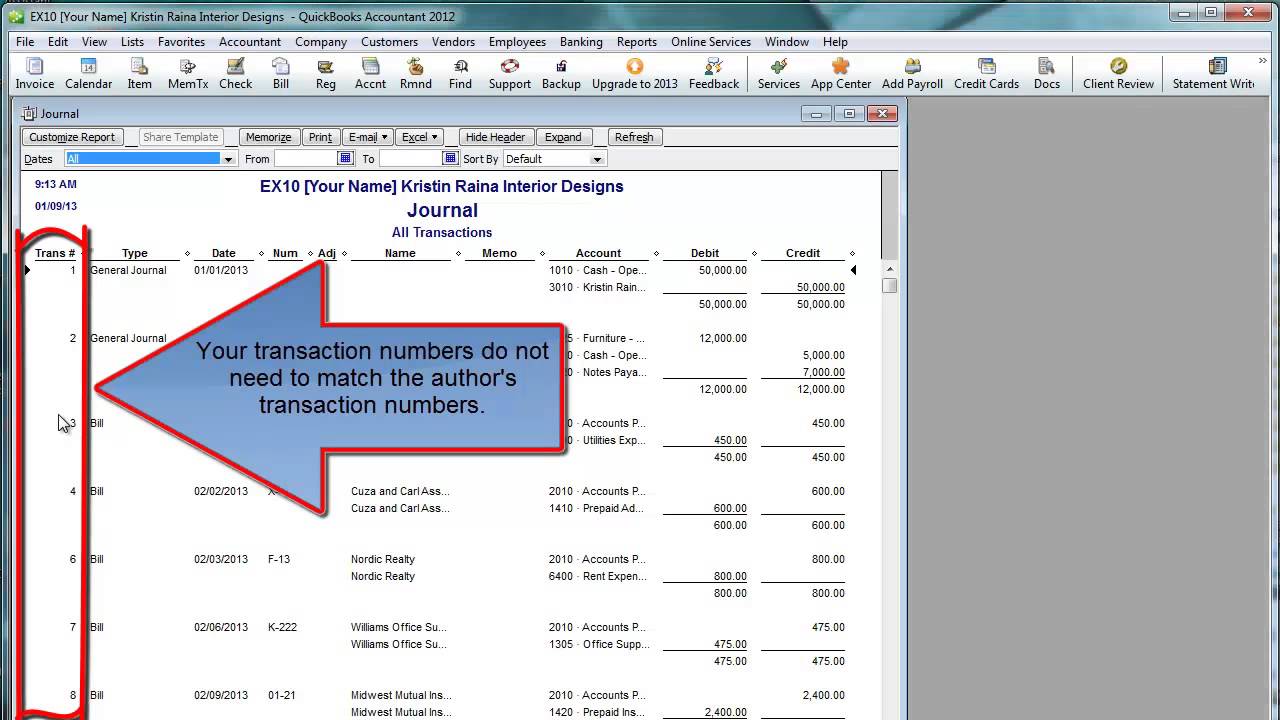Click the Credit column header
1280x720 pixels.
pos(802,253)
